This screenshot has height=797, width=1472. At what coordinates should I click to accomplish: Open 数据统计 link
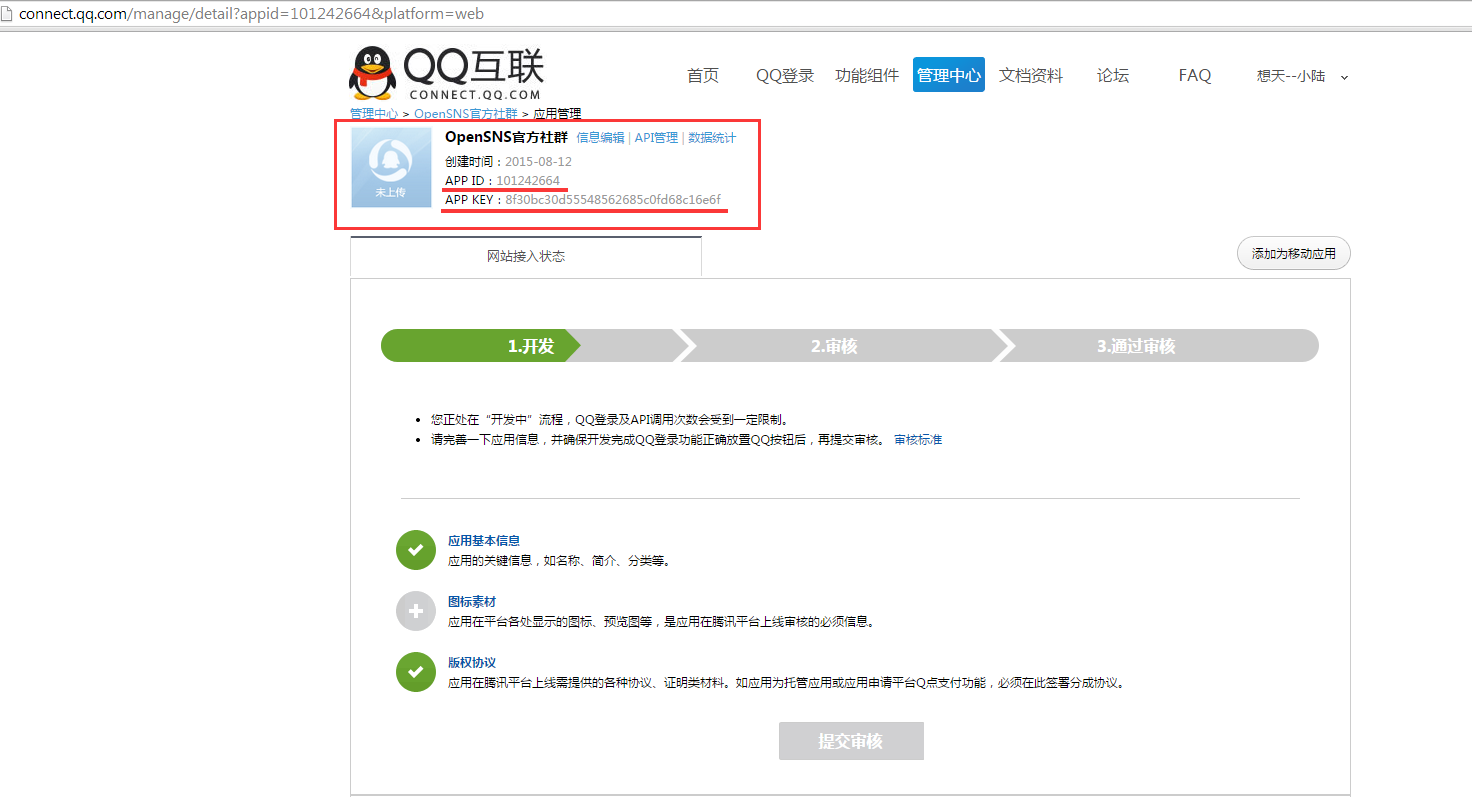point(712,138)
